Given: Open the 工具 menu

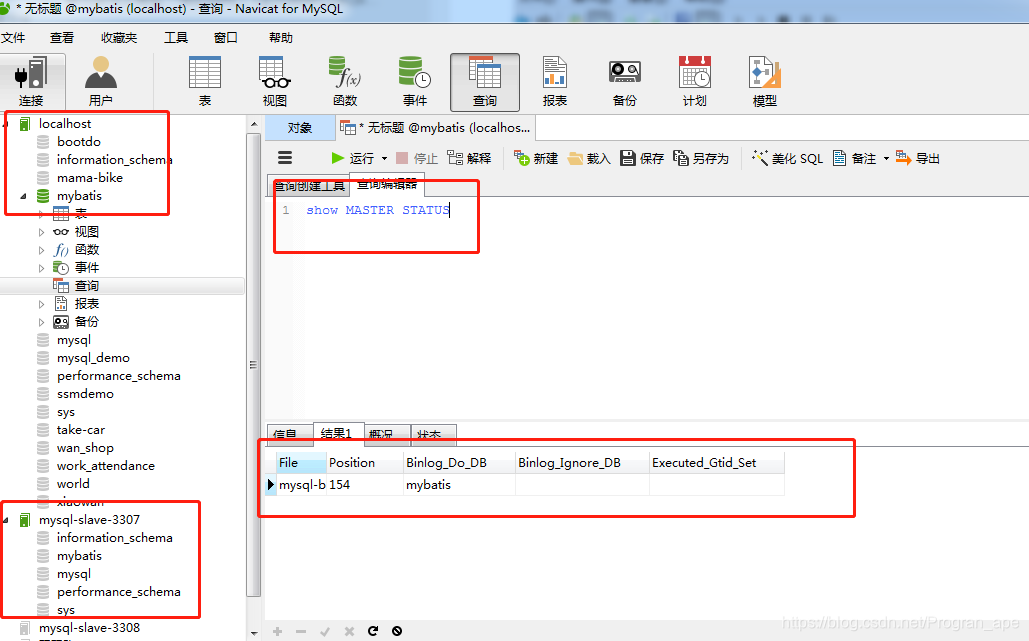Looking at the screenshot, I should point(176,37).
